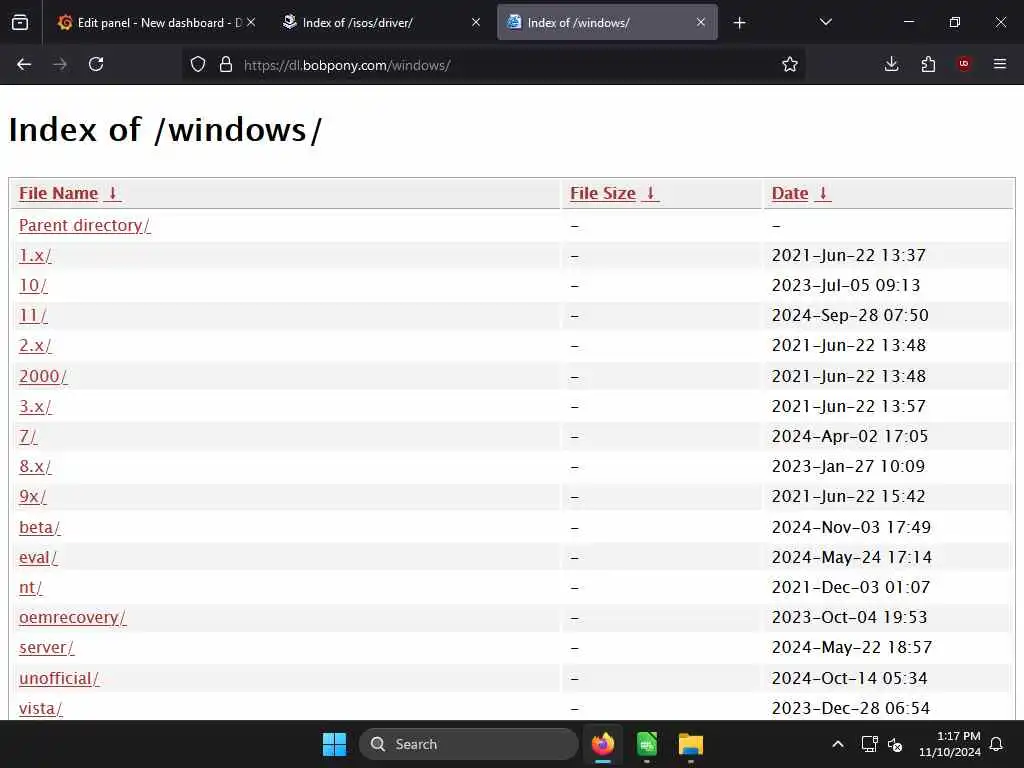Viewport: 1024px width, 768px height.
Task: Open the 3.x/ folder
Action: (35, 406)
